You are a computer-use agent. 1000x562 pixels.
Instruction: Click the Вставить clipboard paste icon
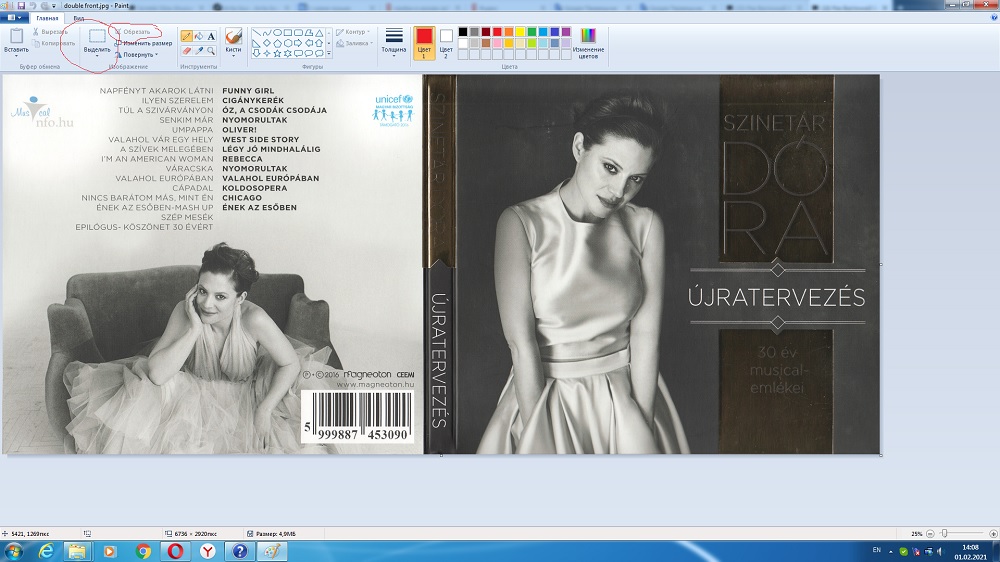[16, 36]
